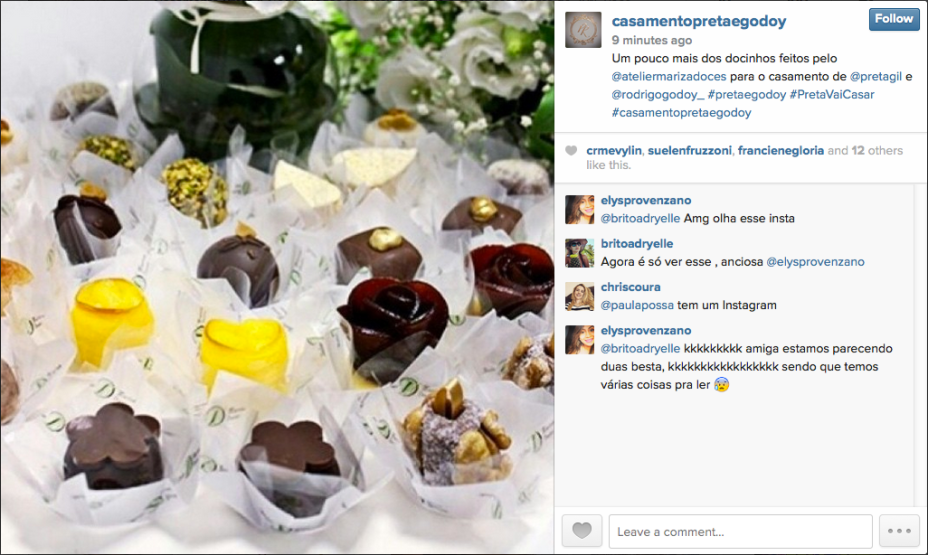This screenshot has height=555, width=928.
Task: Click the #casamentopretaegodoy hashtag
Action: click(681, 112)
